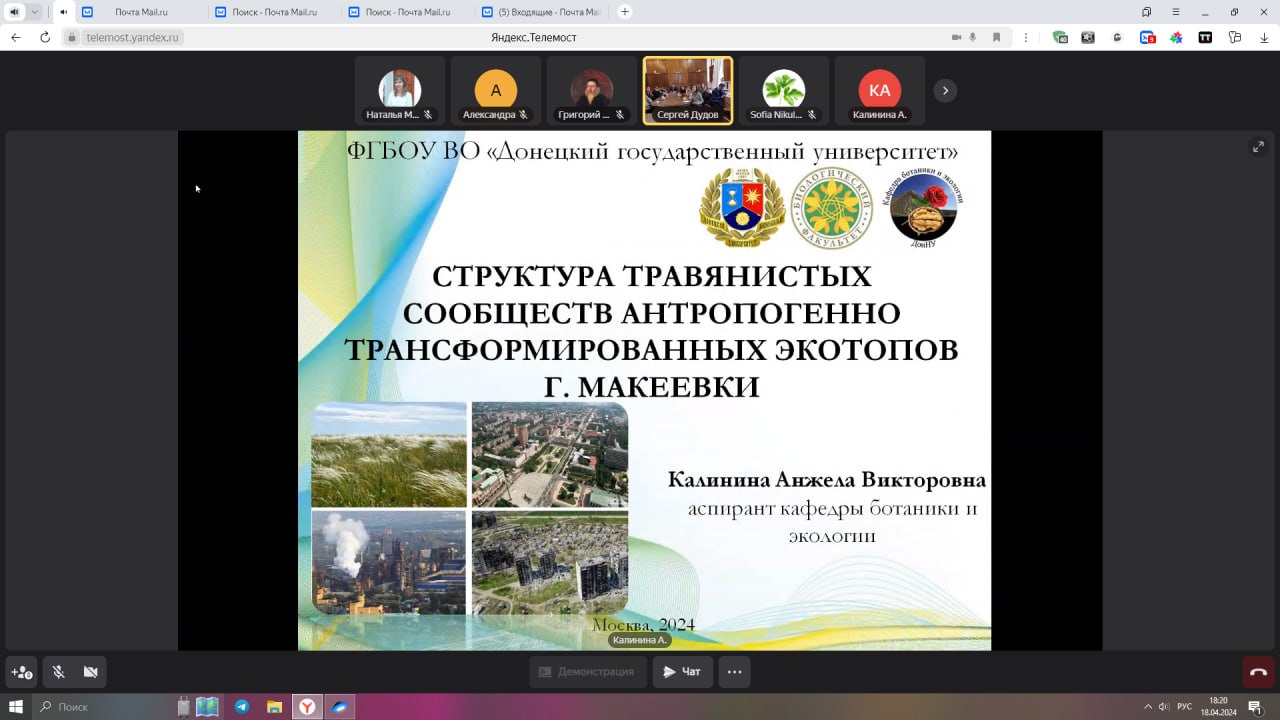Open the clock showing 18:20 18.04.2024

(x=1218, y=706)
